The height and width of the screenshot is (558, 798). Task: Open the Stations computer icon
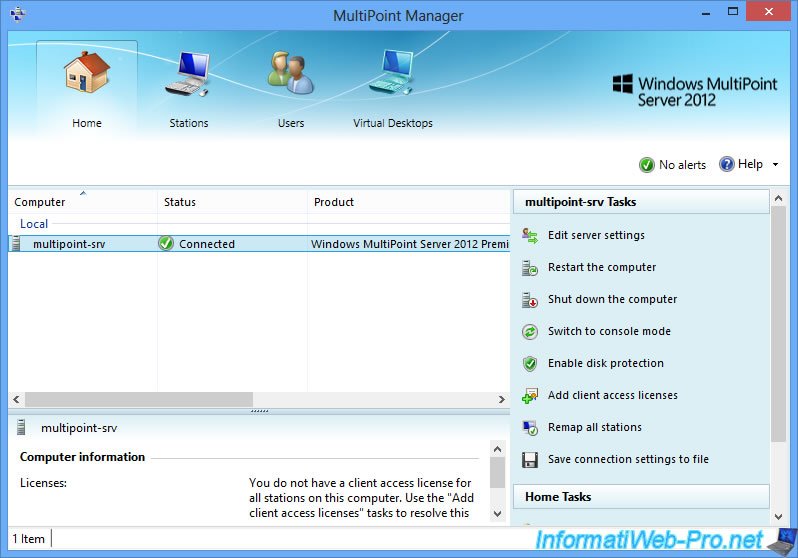click(x=188, y=73)
